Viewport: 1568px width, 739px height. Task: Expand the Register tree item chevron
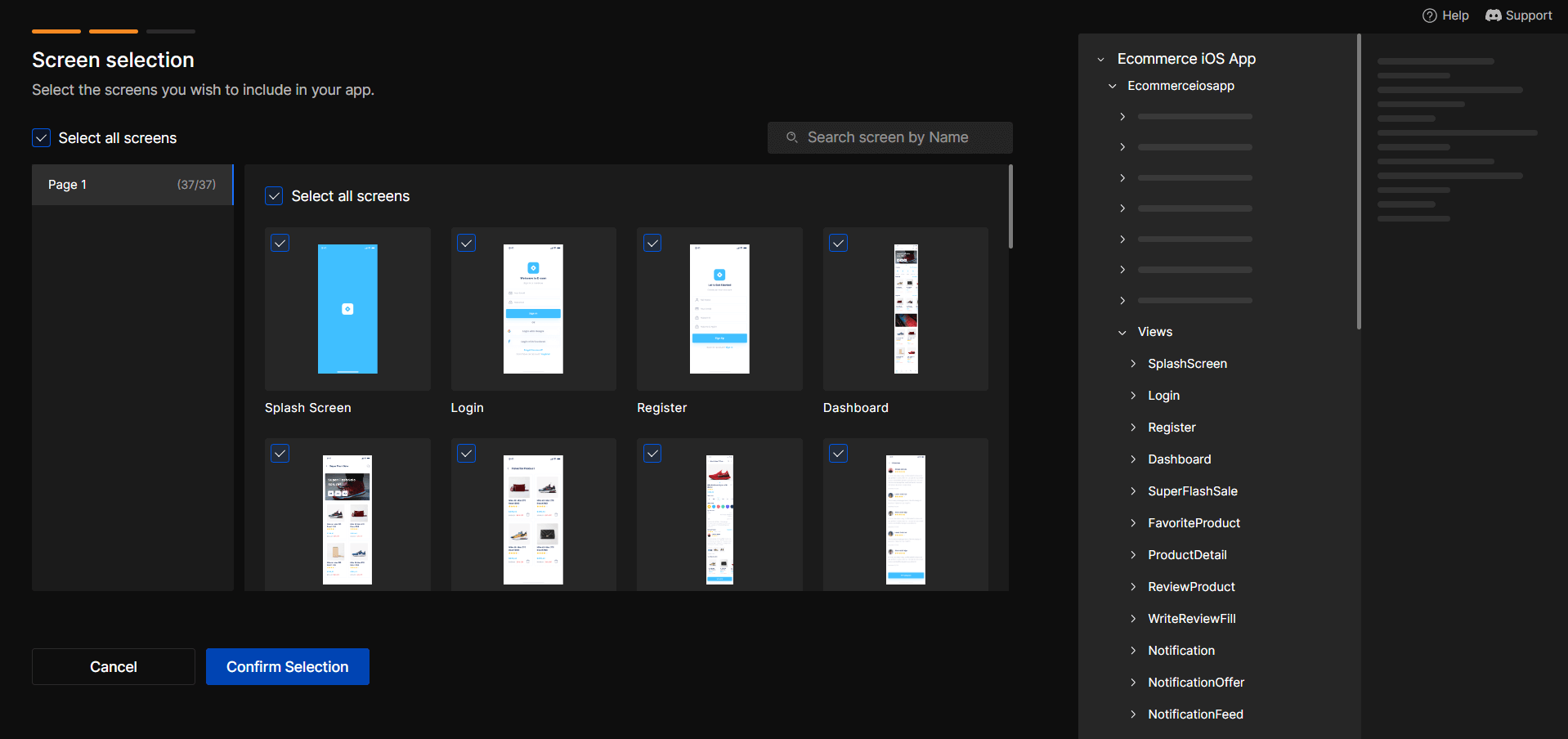tap(1133, 428)
